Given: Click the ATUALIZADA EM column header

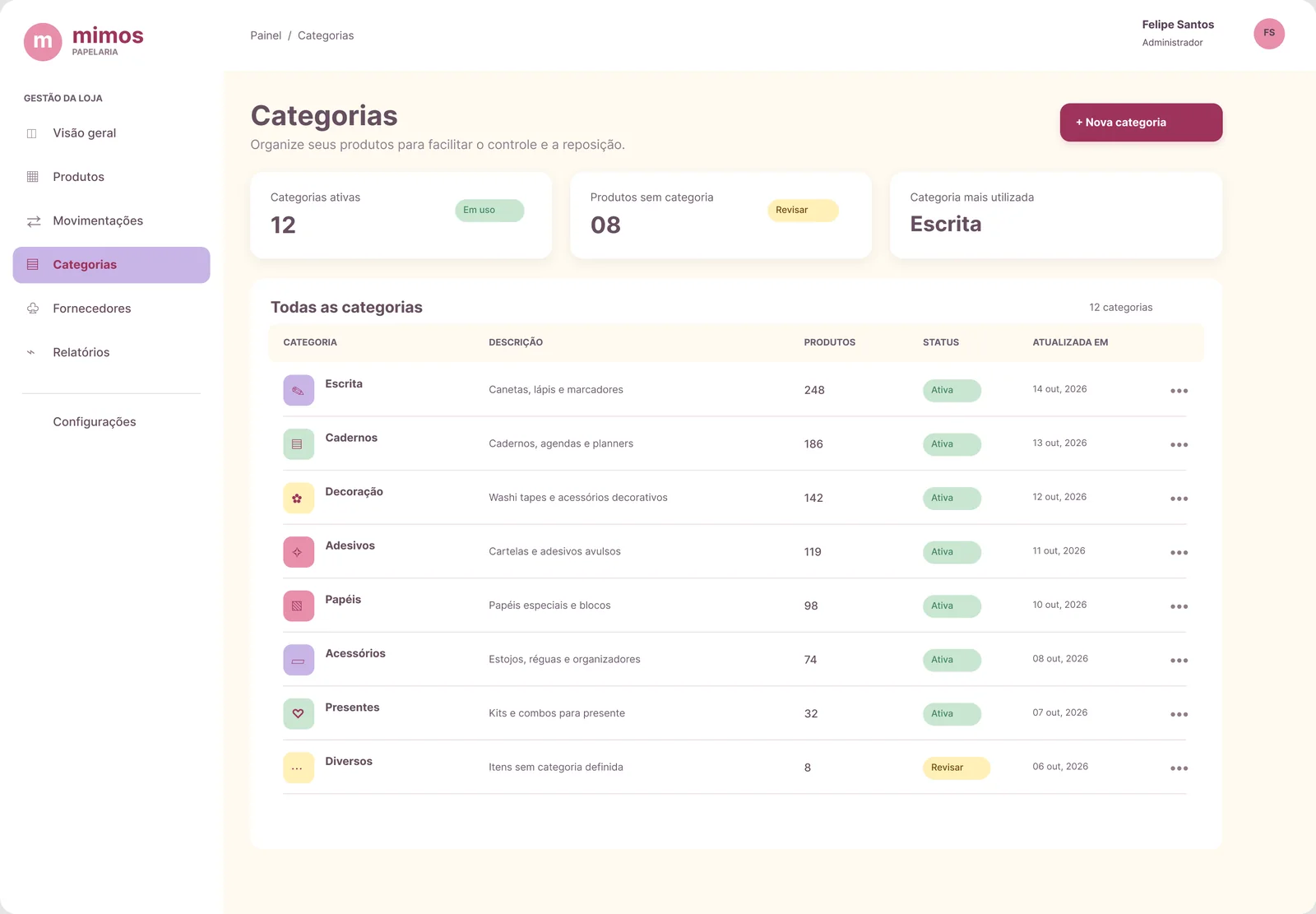Looking at the screenshot, I should 1070,342.
